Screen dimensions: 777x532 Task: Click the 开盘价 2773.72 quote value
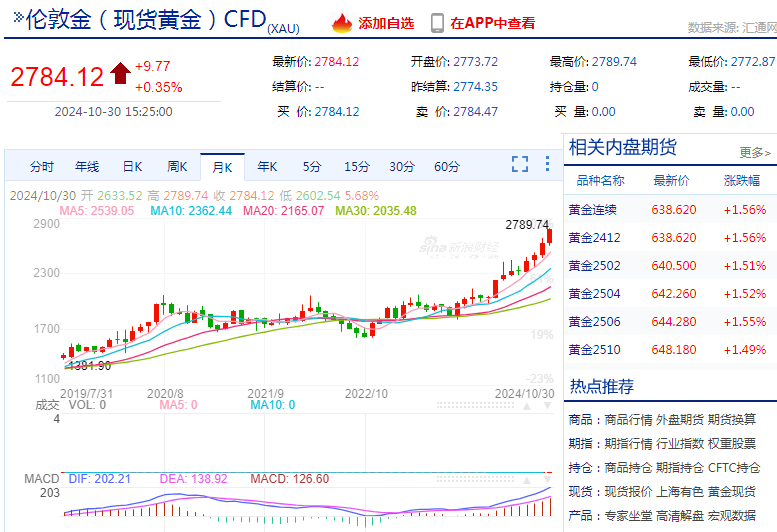coord(476,62)
